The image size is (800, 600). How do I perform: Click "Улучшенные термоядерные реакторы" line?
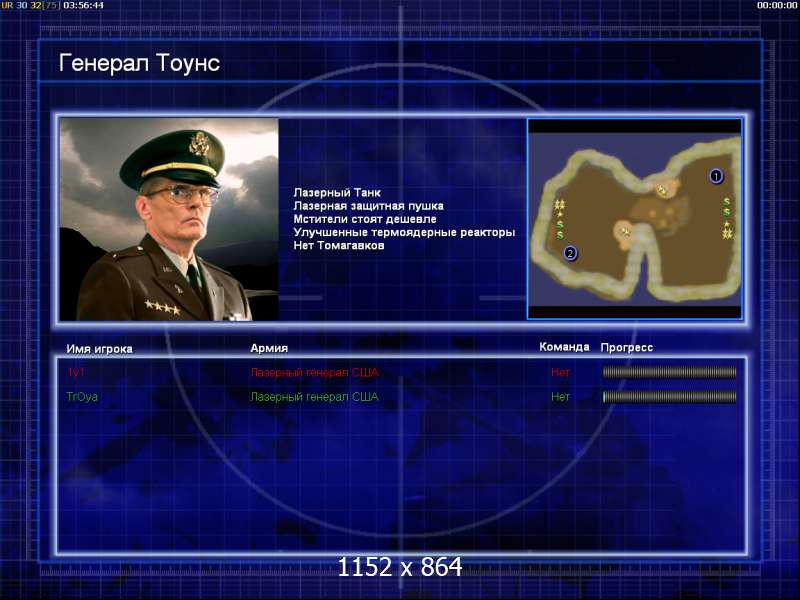click(404, 232)
